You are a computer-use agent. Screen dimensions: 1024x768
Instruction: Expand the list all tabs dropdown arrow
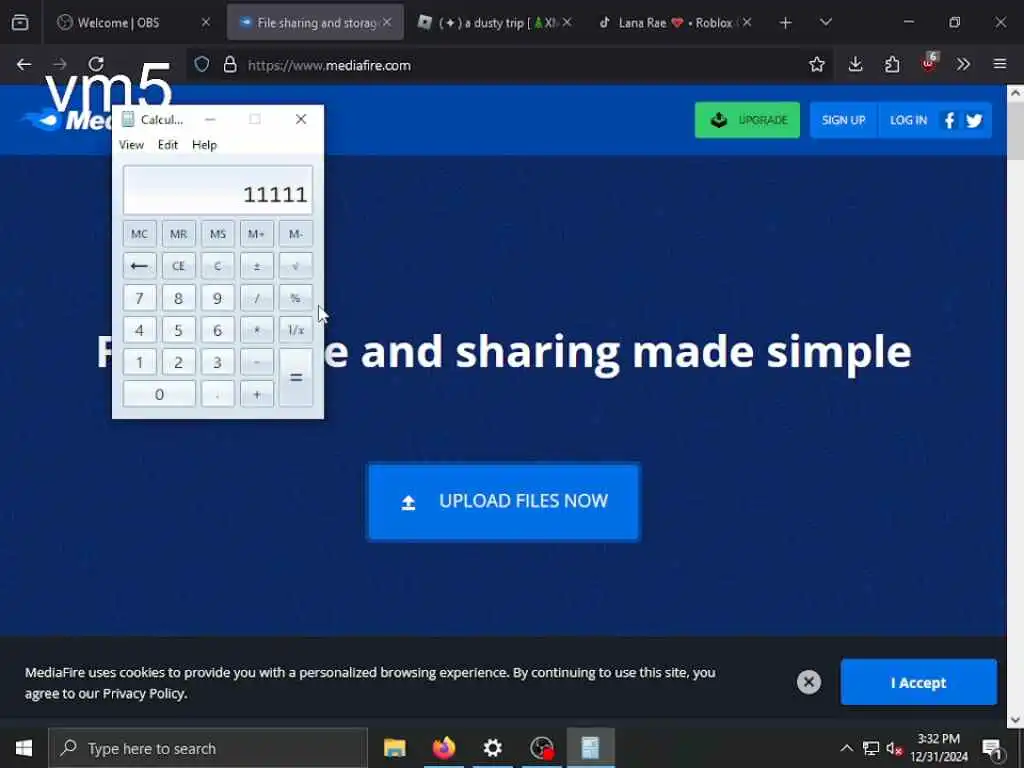pos(825,23)
